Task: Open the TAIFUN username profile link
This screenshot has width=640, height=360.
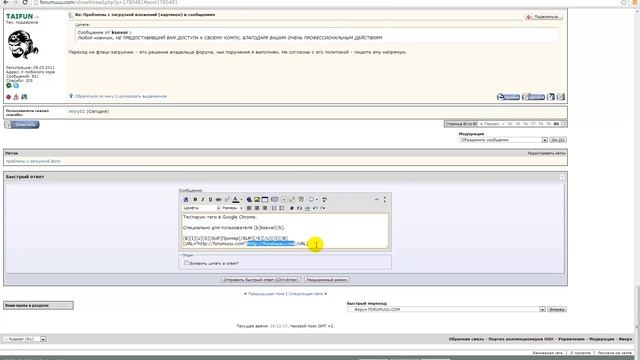Action: (x=20, y=16)
